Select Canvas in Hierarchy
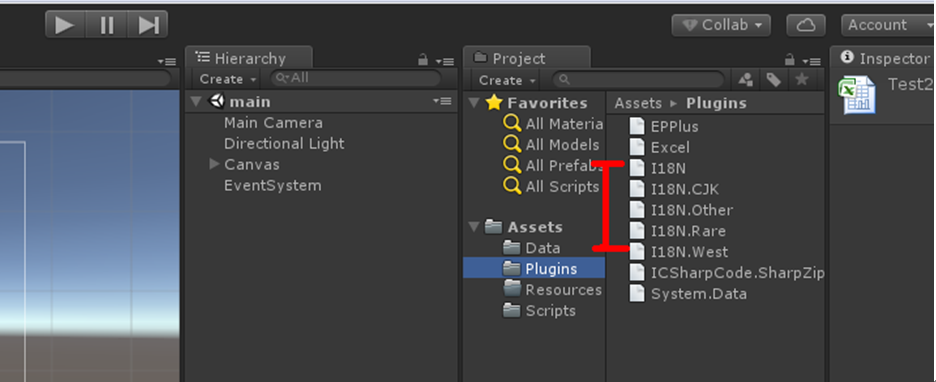This screenshot has width=936, height=382. click(252, 164)
